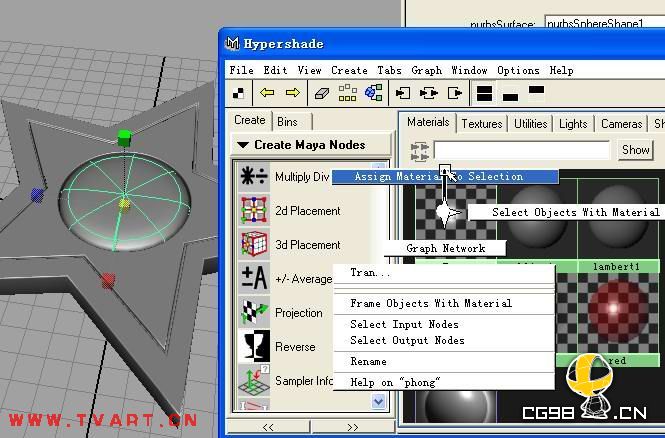665x438 pixels.
Task: Click the yellow left arrow previous graph icon
Action: coord(267,92)
